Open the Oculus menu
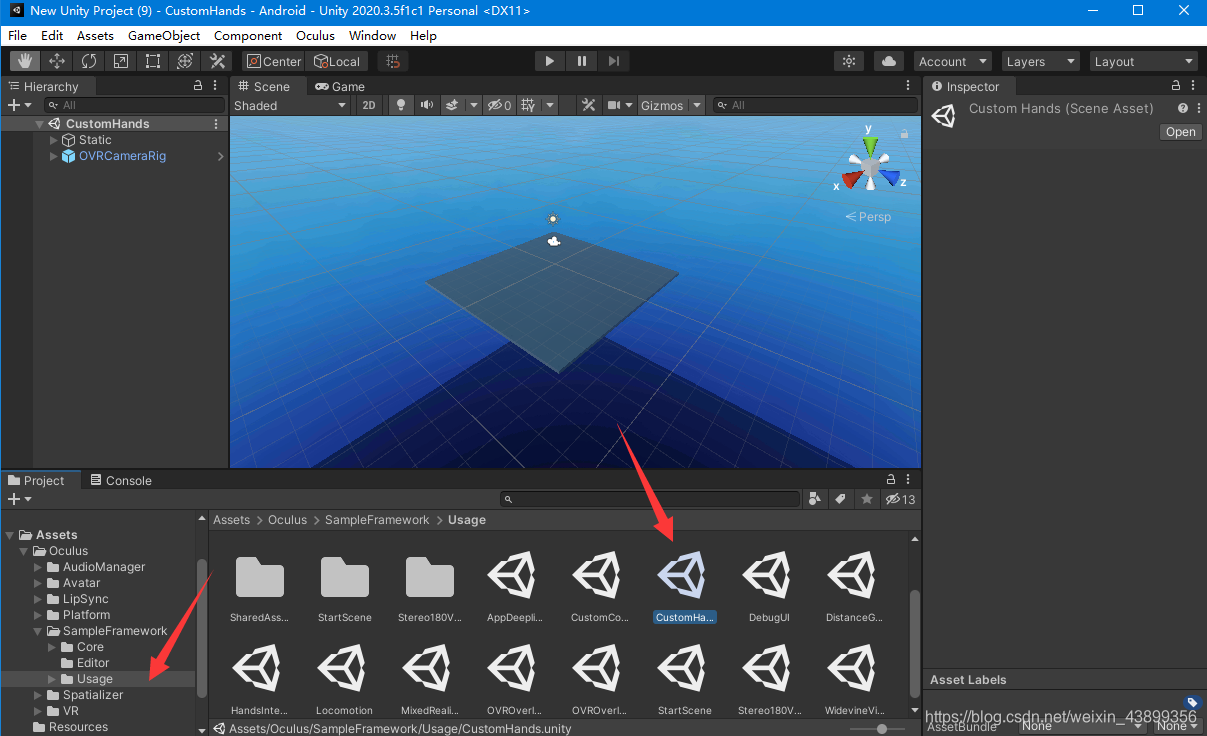 (315, 35)
